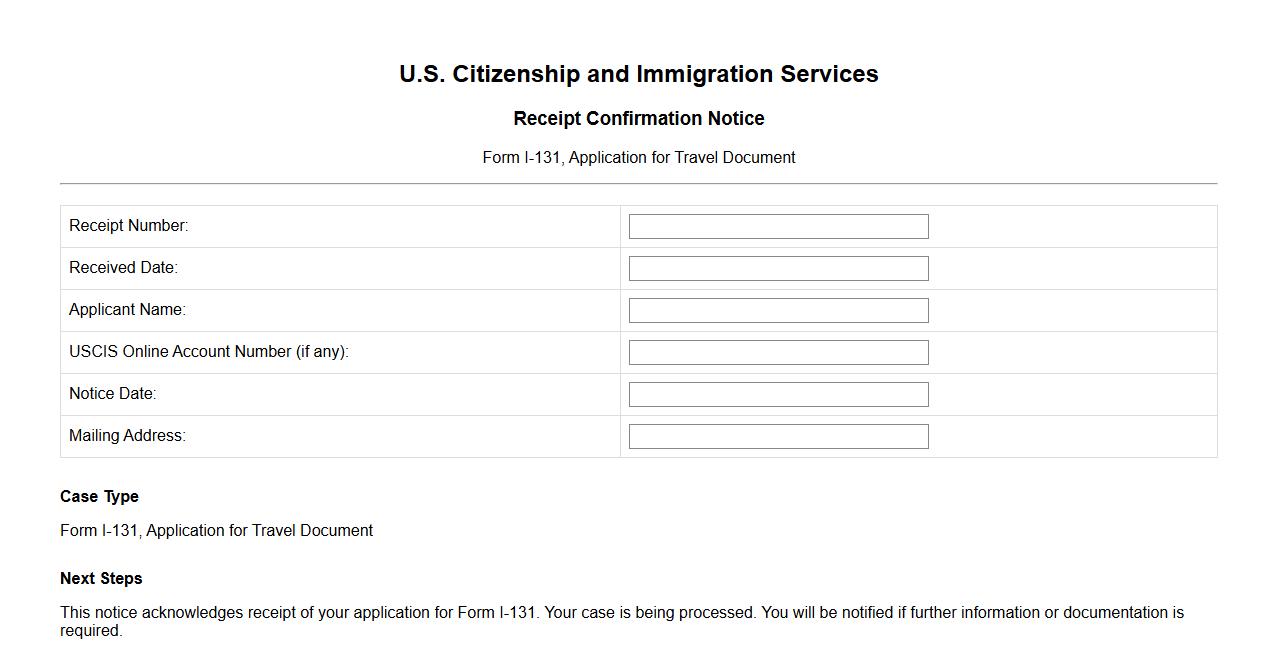The image size is (1278, 650).
Task: Click the Form I-131 subtitle under the heading
Action: click(638, 158)
